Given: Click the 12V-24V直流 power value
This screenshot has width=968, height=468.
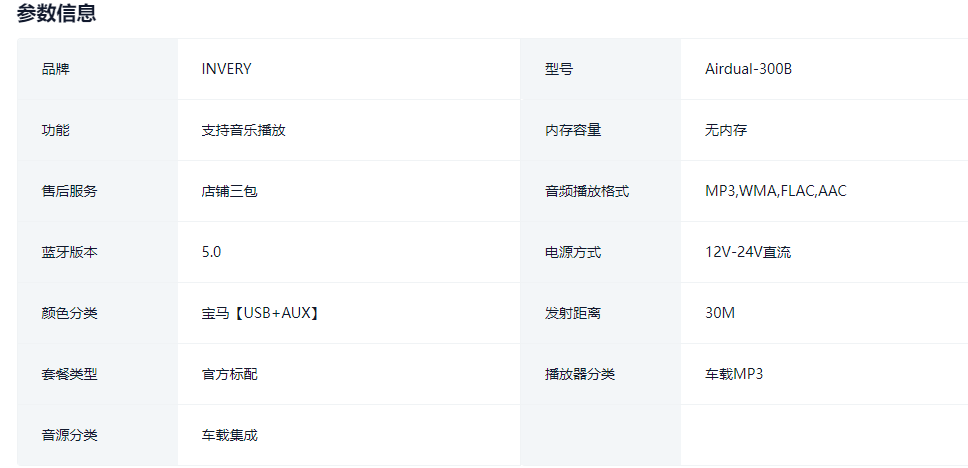Looking at the screenshot, I should (748, 252).
